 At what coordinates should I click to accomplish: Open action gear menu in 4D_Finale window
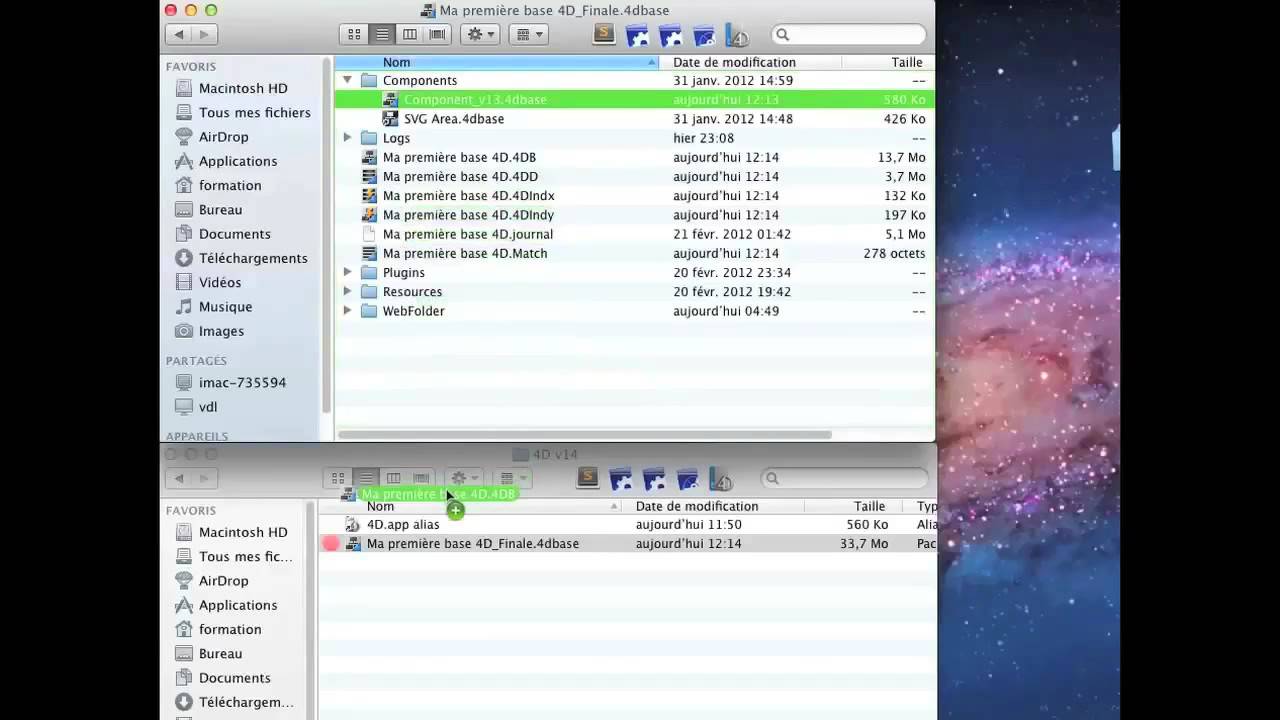click(x=480, y=34)
